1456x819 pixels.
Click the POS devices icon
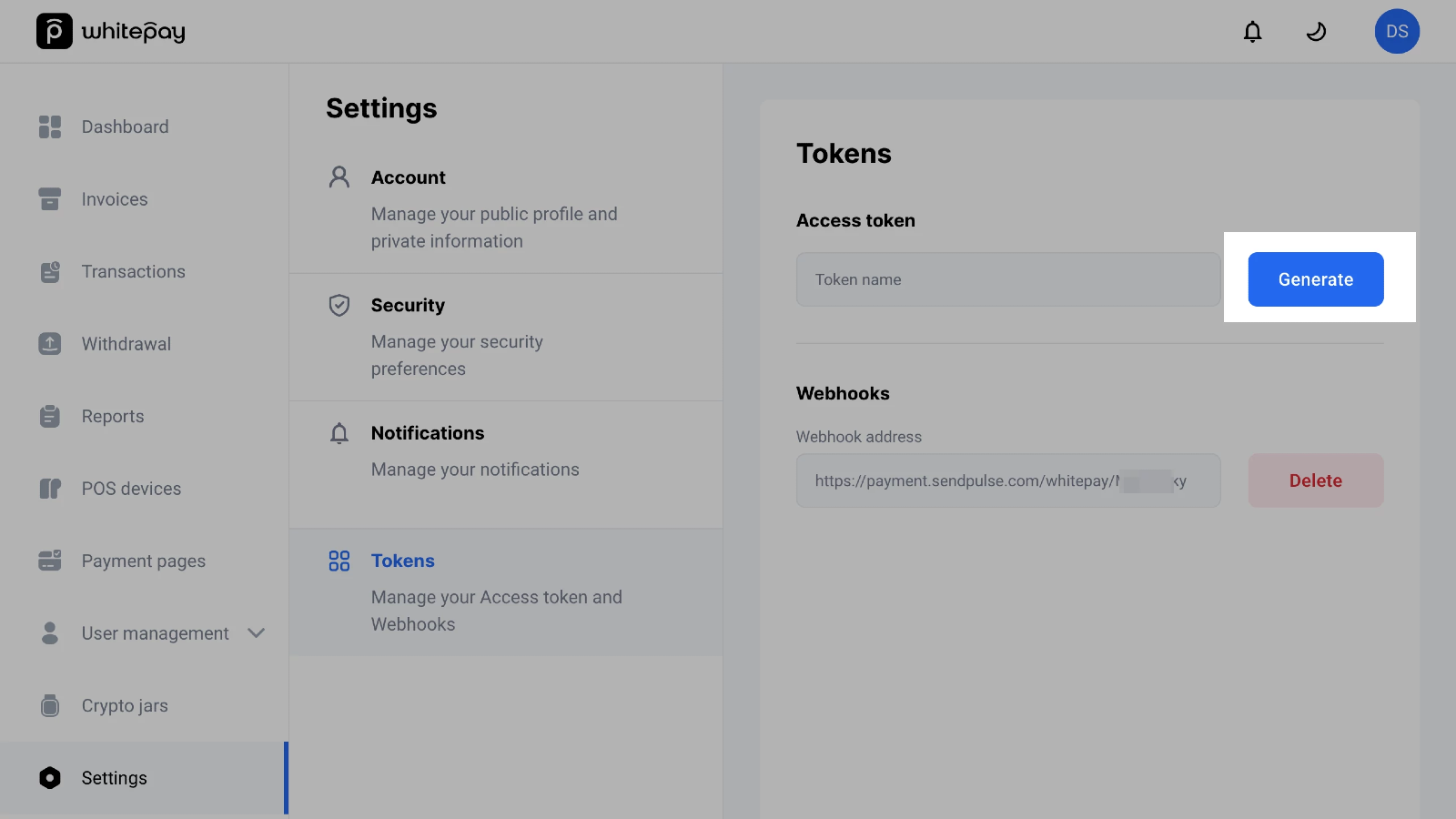(x=50, y=489)
